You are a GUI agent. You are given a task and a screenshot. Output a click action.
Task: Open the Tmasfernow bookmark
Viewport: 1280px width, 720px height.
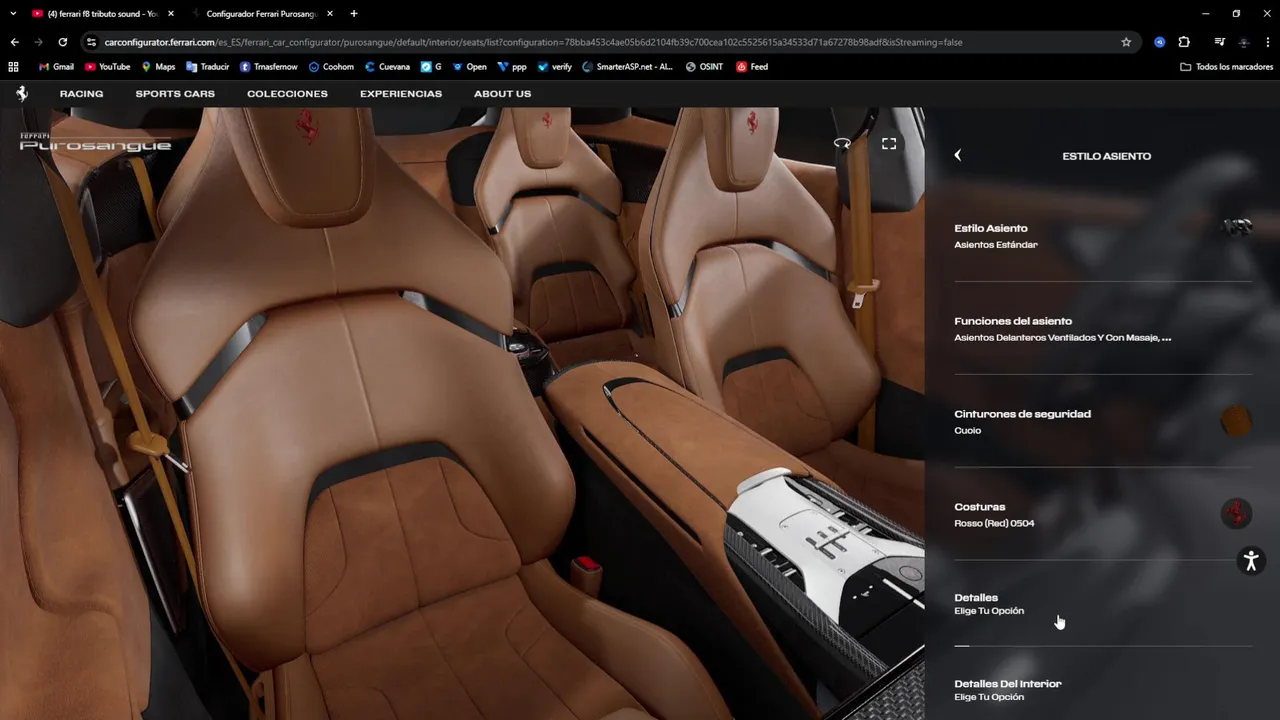(269, 67)
